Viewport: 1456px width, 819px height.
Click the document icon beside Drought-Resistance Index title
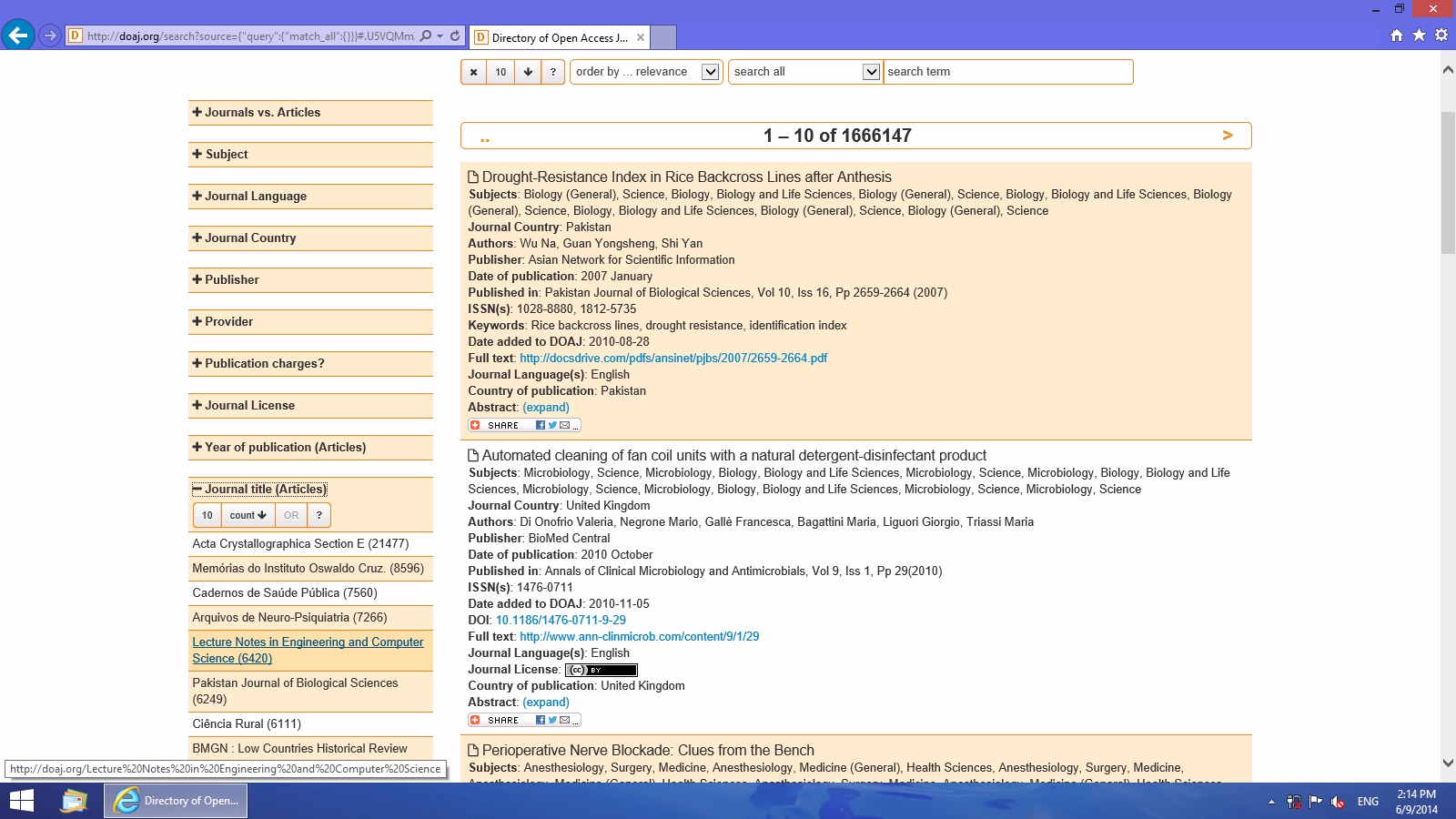473,177
